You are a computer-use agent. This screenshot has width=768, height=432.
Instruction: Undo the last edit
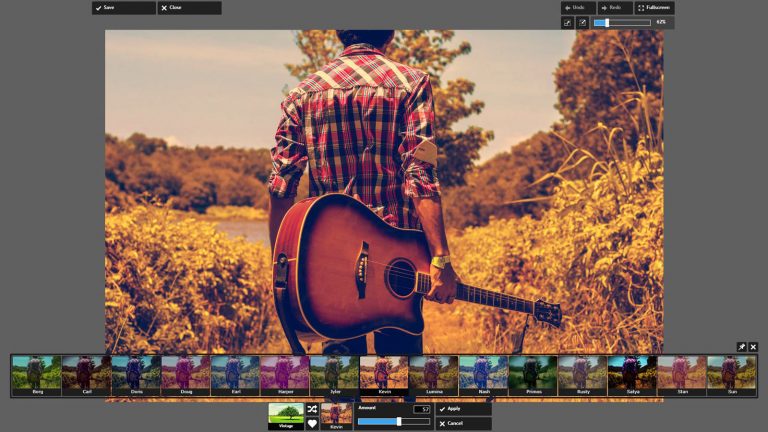tap(578, 8)
